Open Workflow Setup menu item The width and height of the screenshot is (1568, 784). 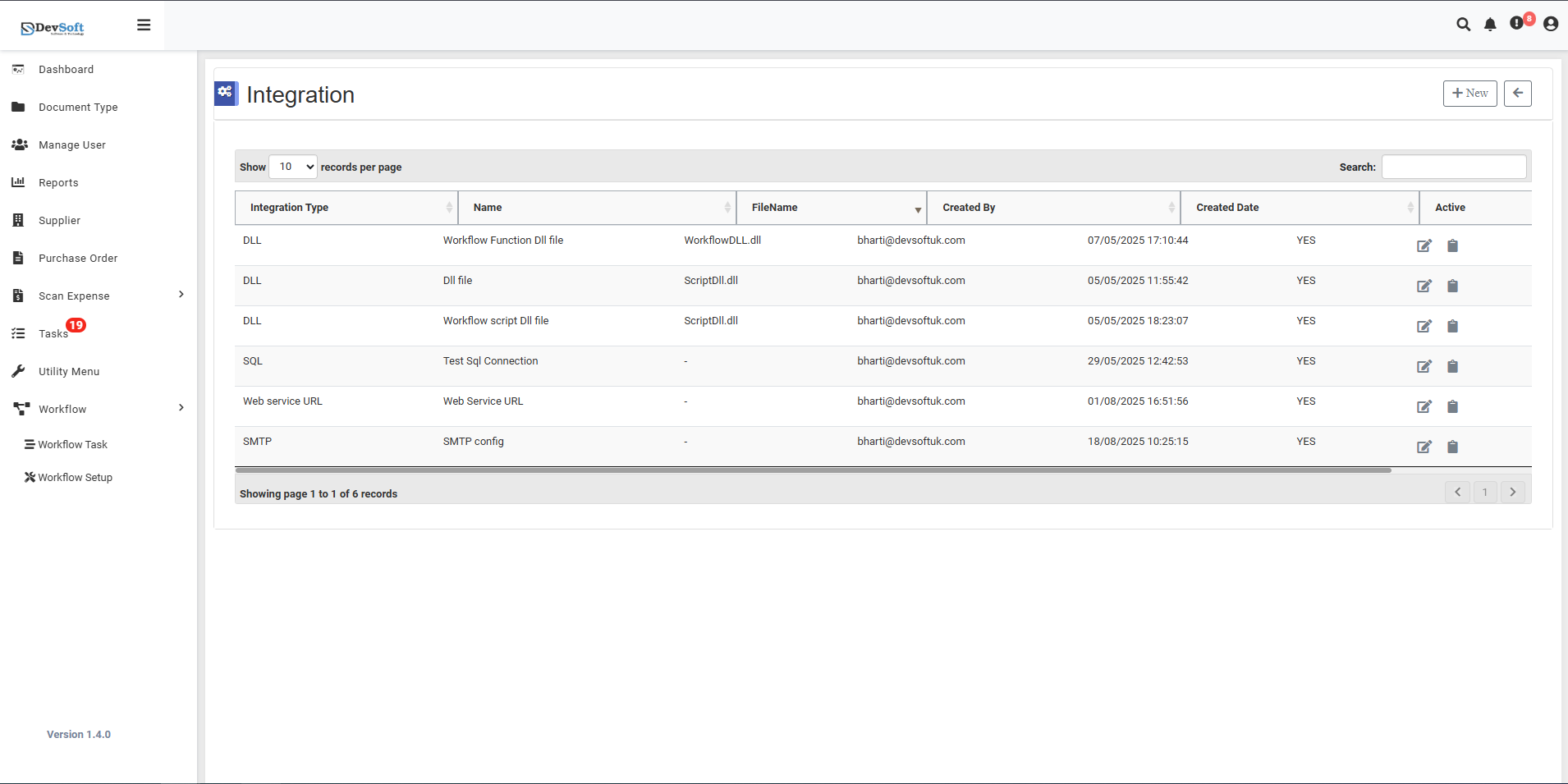pyautogui.click(x=75, y=478)
